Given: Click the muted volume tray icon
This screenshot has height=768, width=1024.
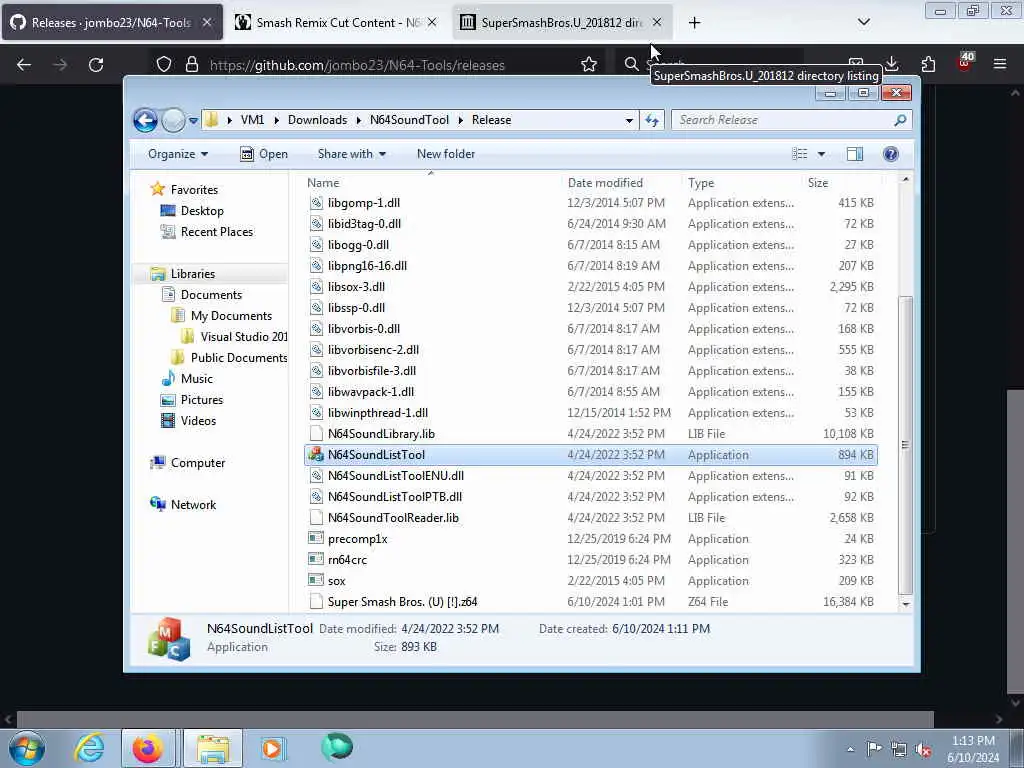Looking at the screenshot, I should pos(923,750).
